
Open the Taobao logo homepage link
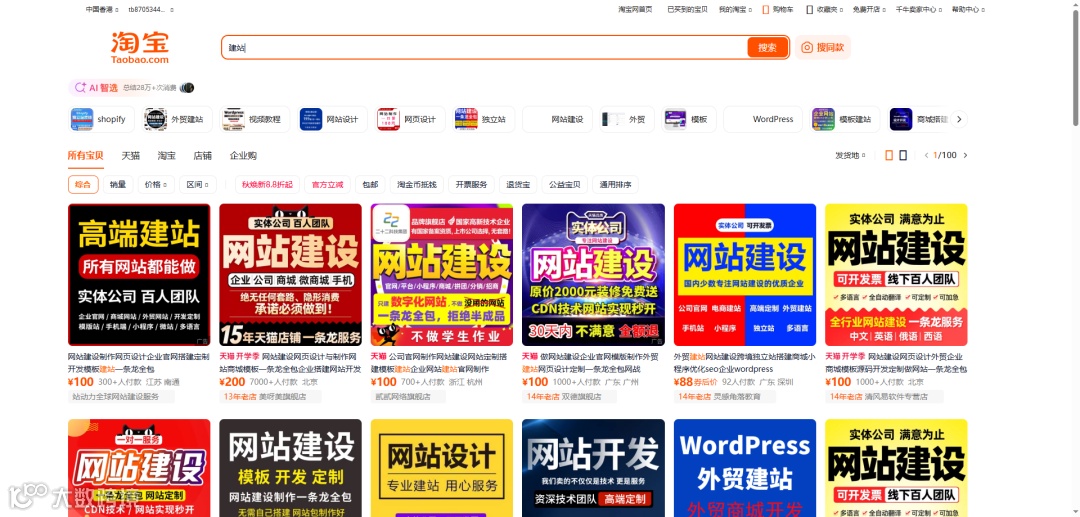(140, 48)
